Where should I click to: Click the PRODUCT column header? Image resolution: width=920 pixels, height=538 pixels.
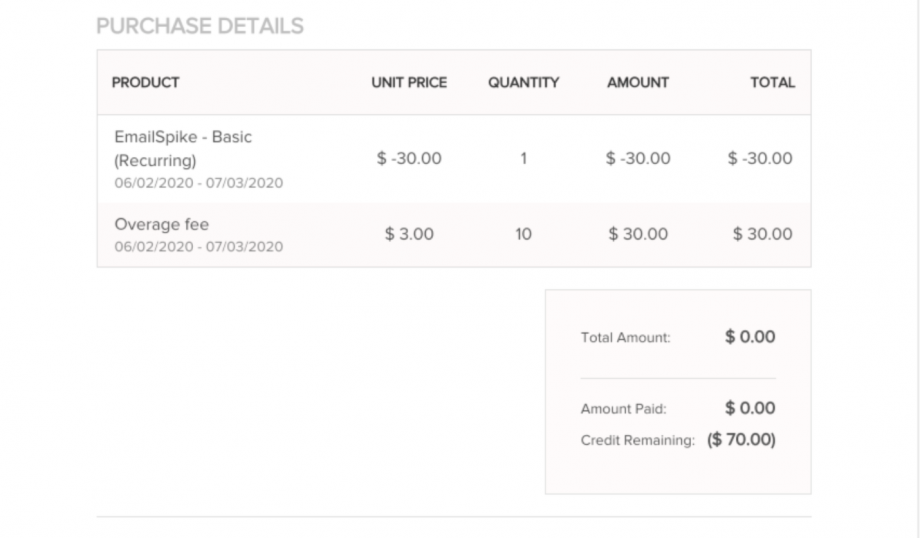pos(146,83)
